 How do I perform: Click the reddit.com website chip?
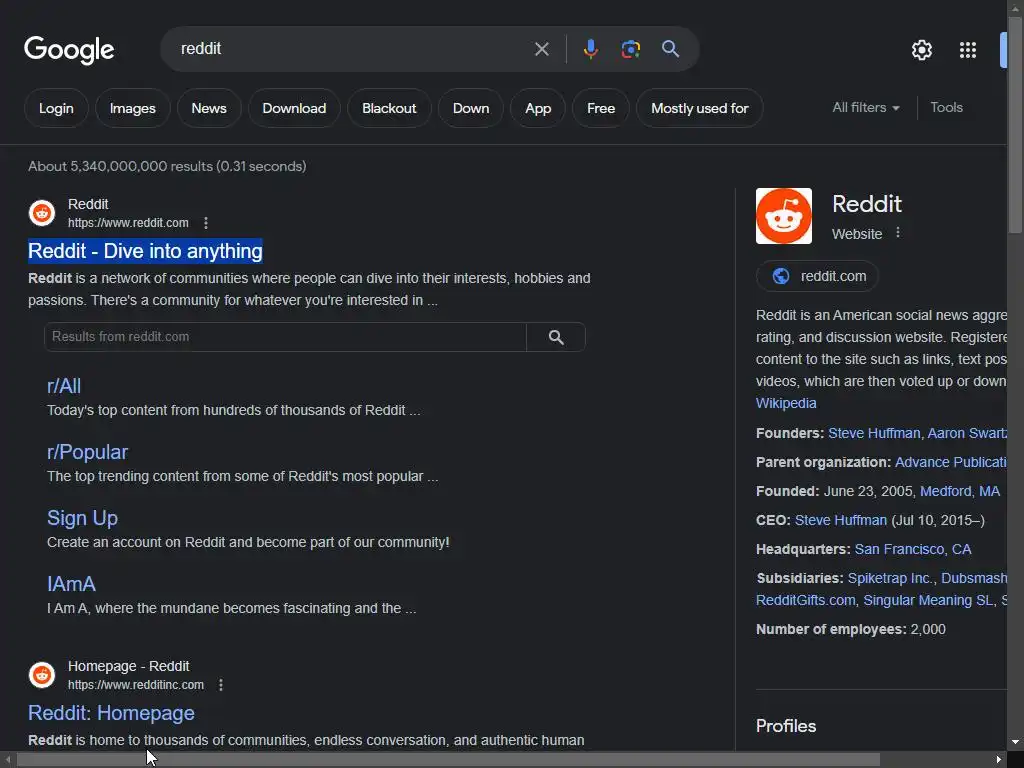pyautogui.click(x=817, y=276)
